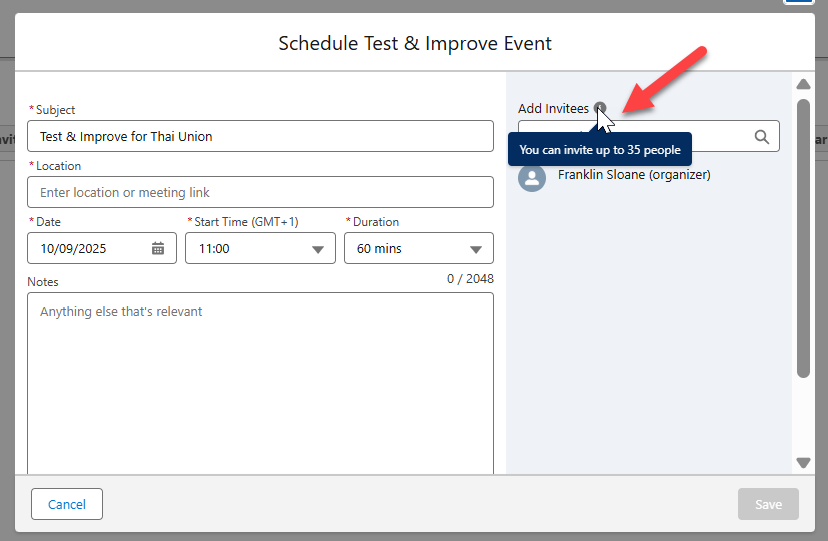The width and height of the screenshot is (828, 541).
Task: Click the Date field showing 10/09/2025
Action: coord(90,249)
